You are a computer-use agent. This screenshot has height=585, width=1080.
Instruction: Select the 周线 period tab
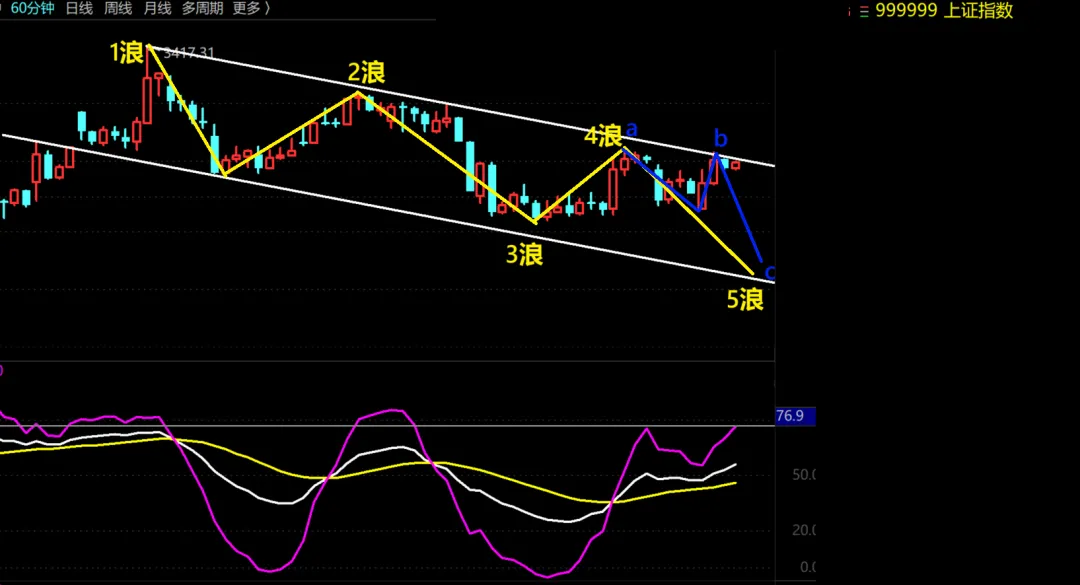click(118, 8)
